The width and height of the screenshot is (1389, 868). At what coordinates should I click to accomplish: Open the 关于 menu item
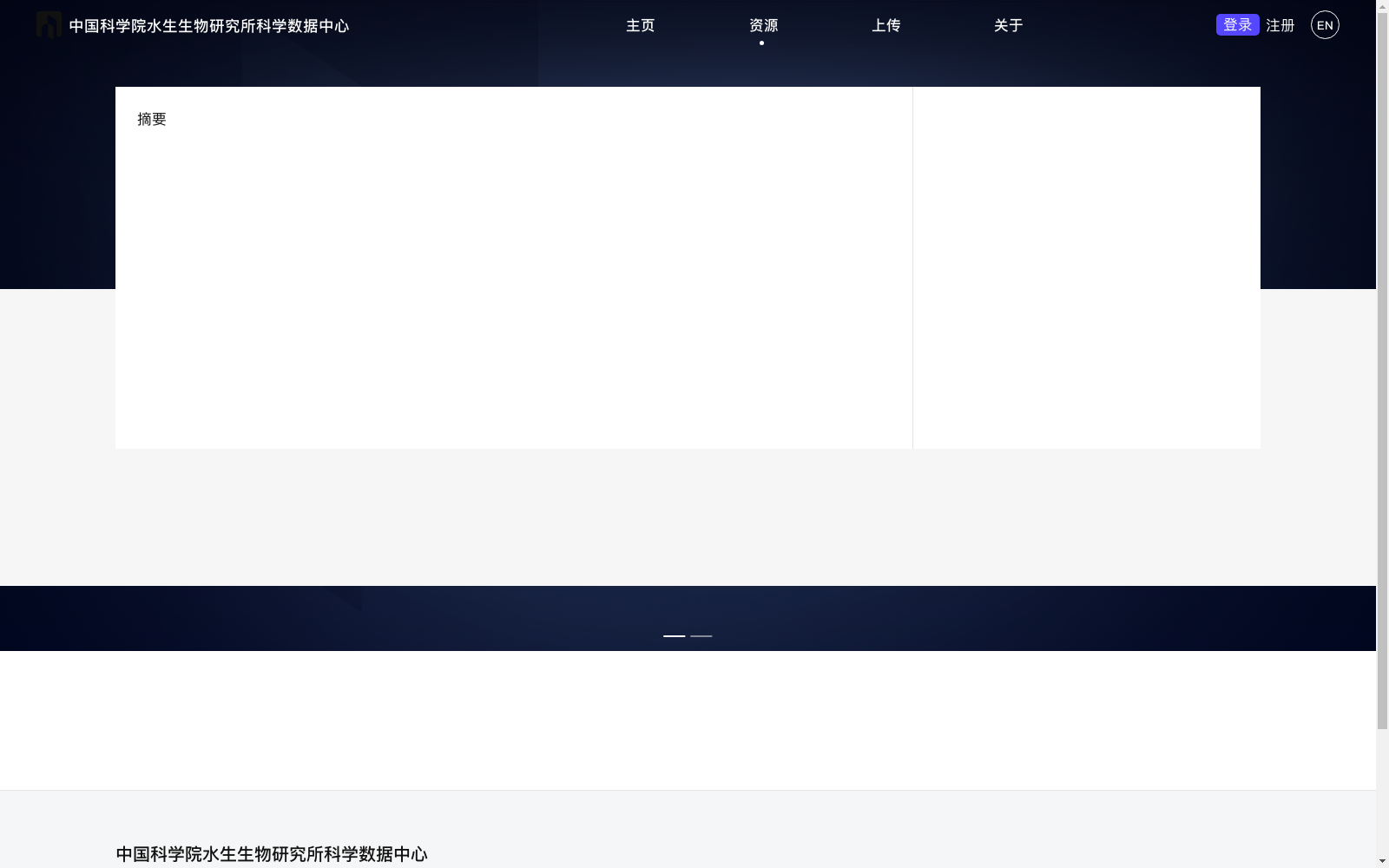click(x=1008, y=26)
